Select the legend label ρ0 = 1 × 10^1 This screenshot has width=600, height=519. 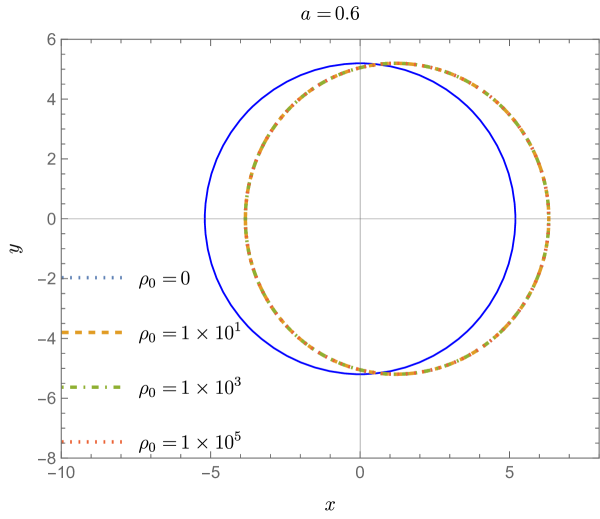(x=189, y=333)
